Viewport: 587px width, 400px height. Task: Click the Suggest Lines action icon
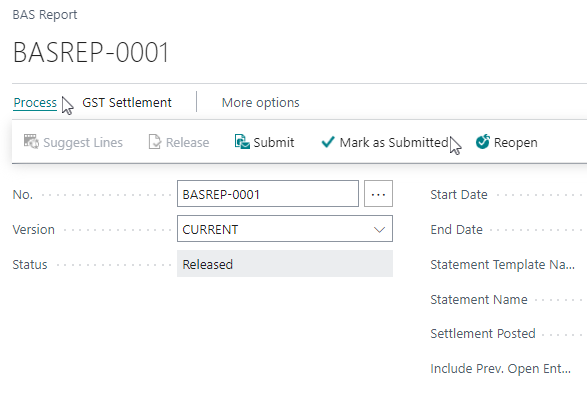[31, 142]
